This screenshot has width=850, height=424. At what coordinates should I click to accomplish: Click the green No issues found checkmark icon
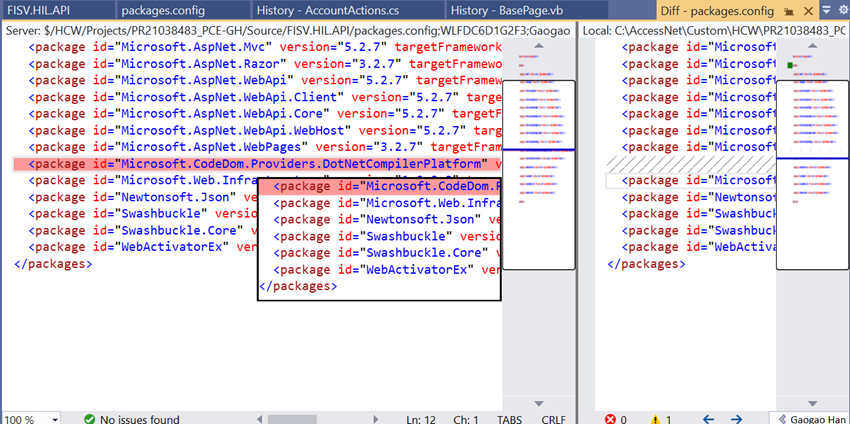coord(89,419)
